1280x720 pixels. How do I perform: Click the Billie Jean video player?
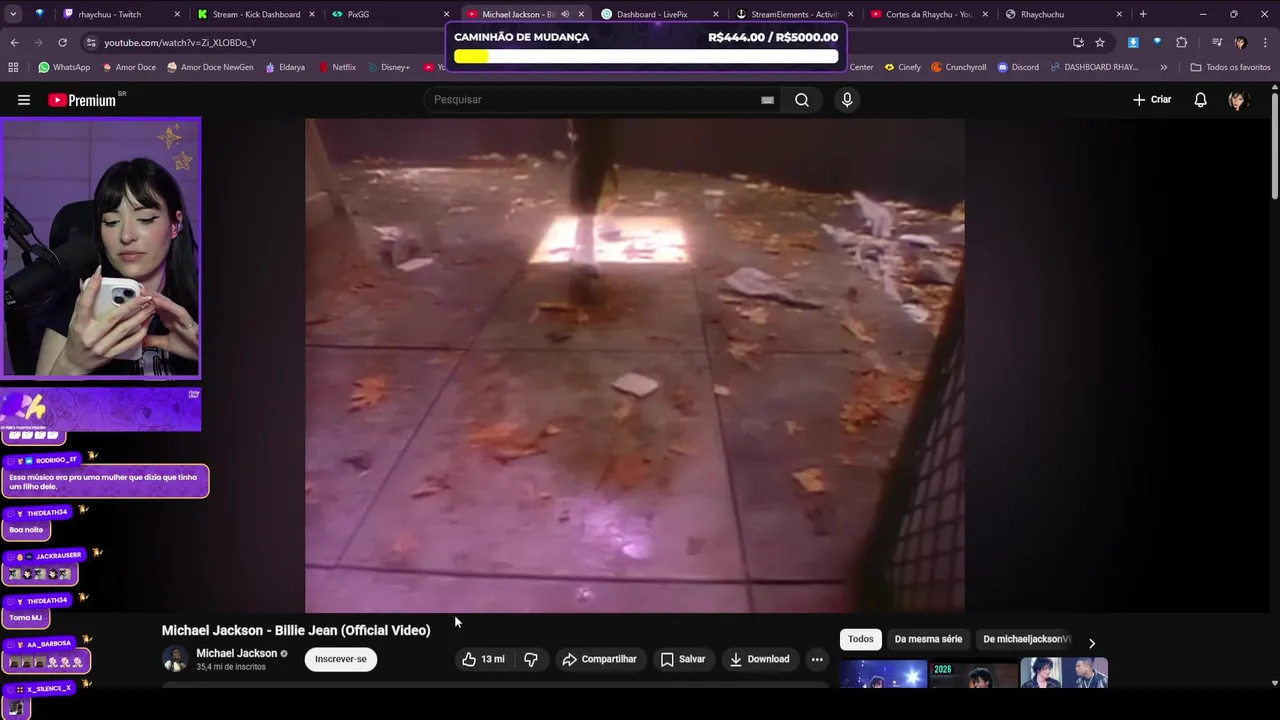(x=634, y=365)
